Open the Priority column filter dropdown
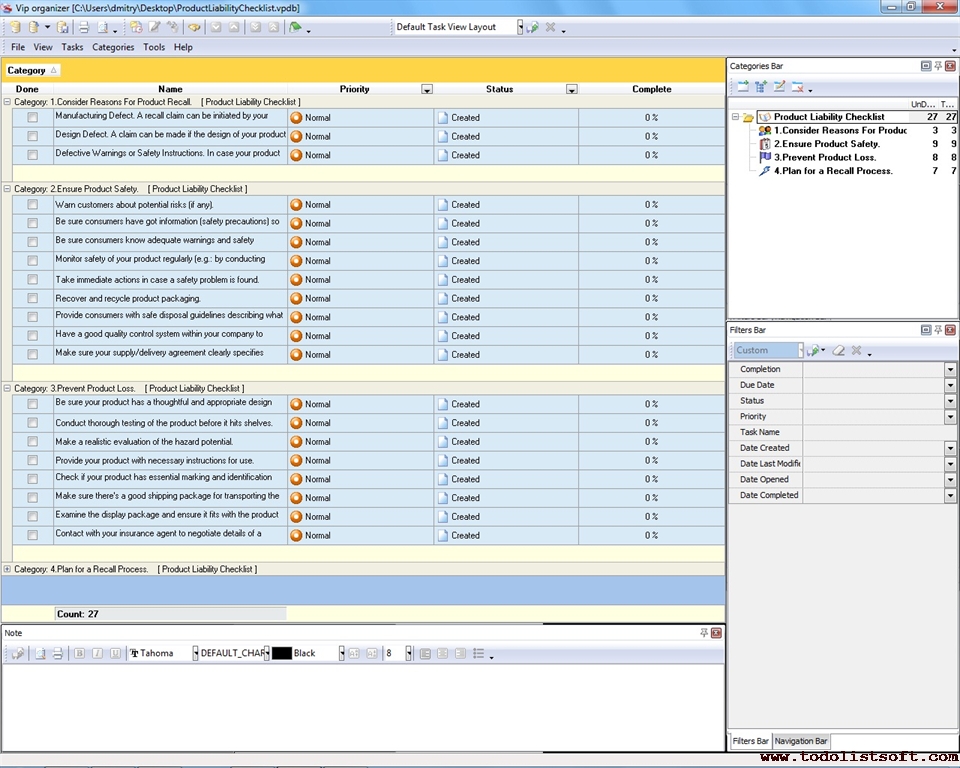 pos(427,89)
